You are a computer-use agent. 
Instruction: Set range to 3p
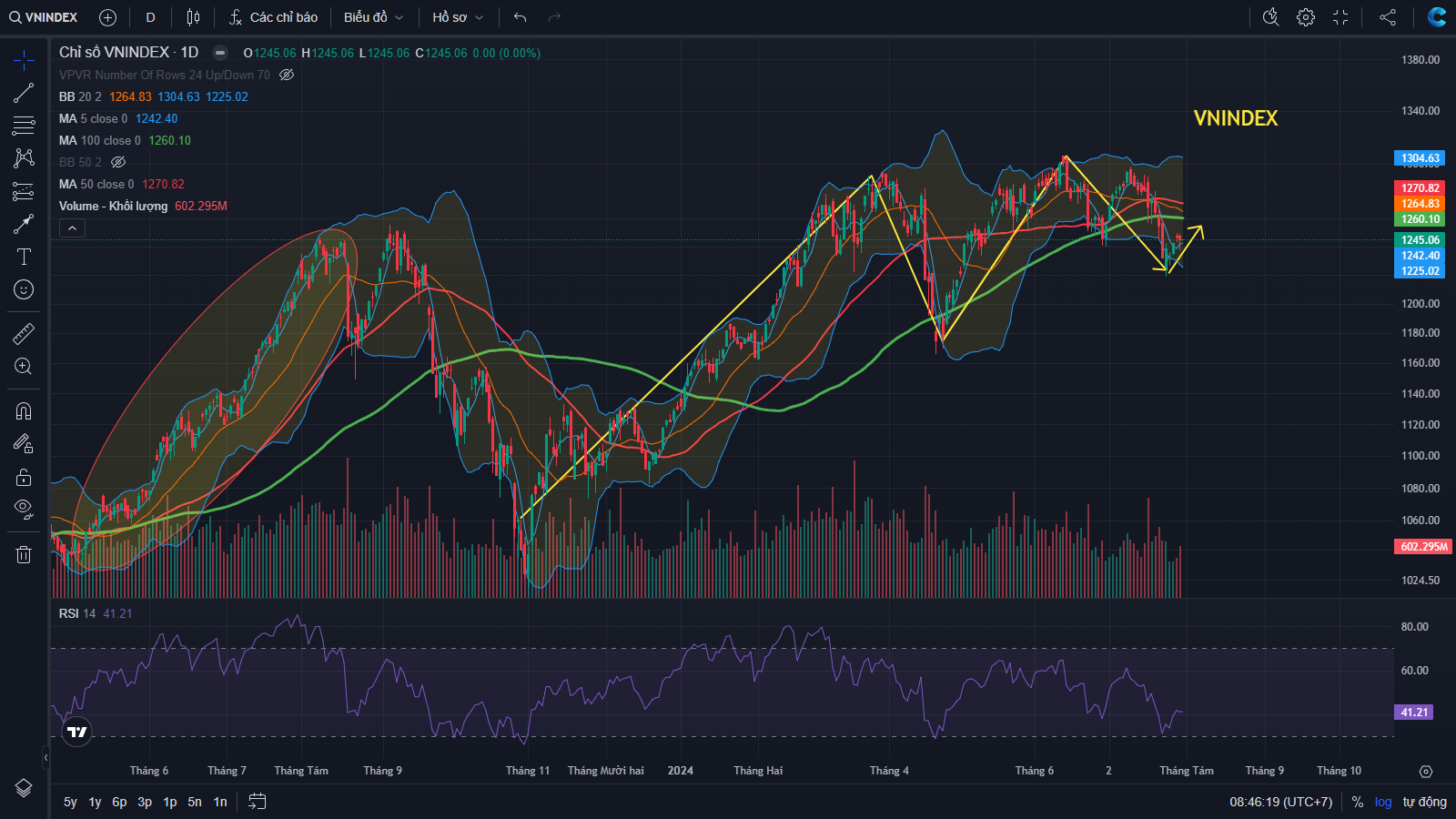[145, 802]
